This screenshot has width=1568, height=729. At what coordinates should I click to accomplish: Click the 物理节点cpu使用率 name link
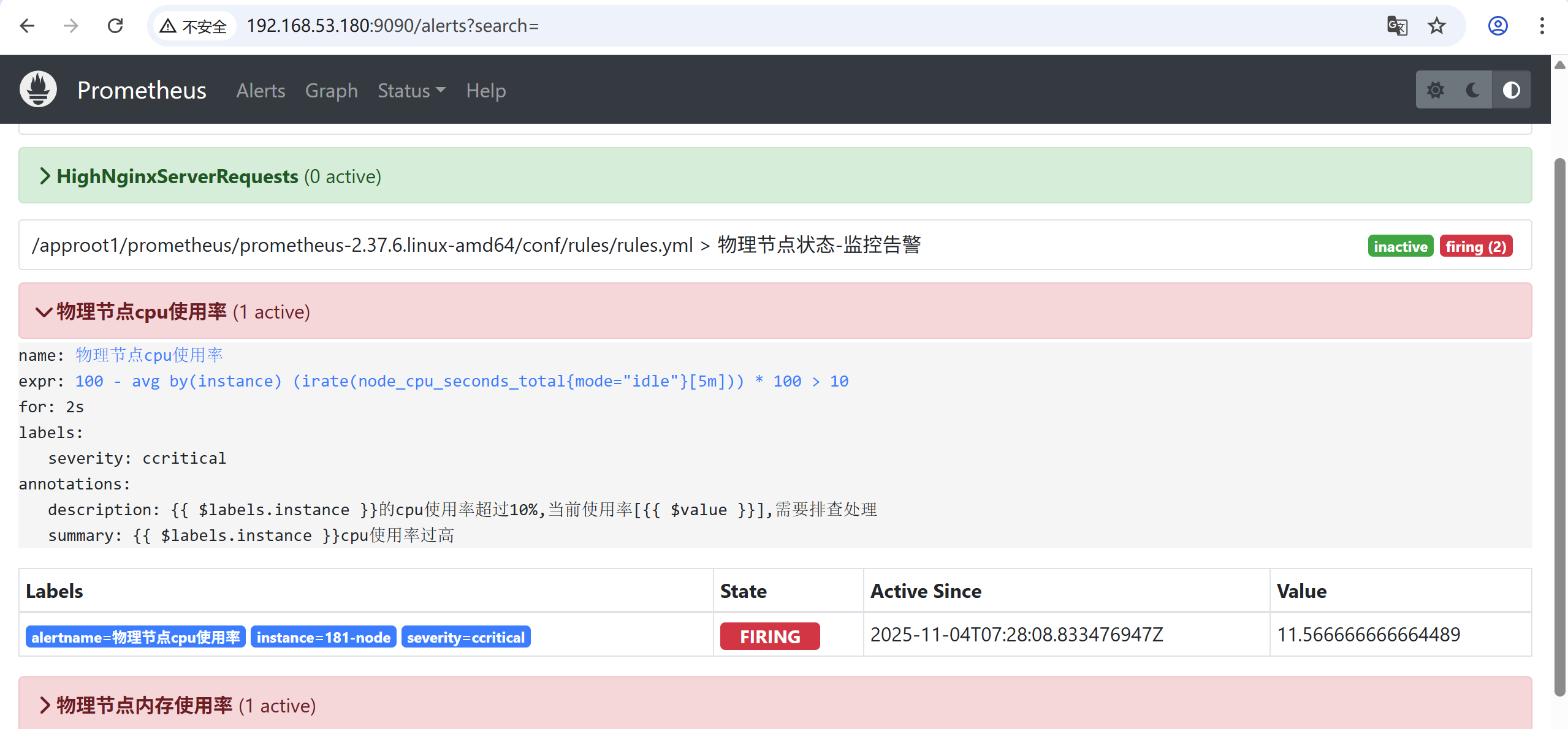coord(149,355)
